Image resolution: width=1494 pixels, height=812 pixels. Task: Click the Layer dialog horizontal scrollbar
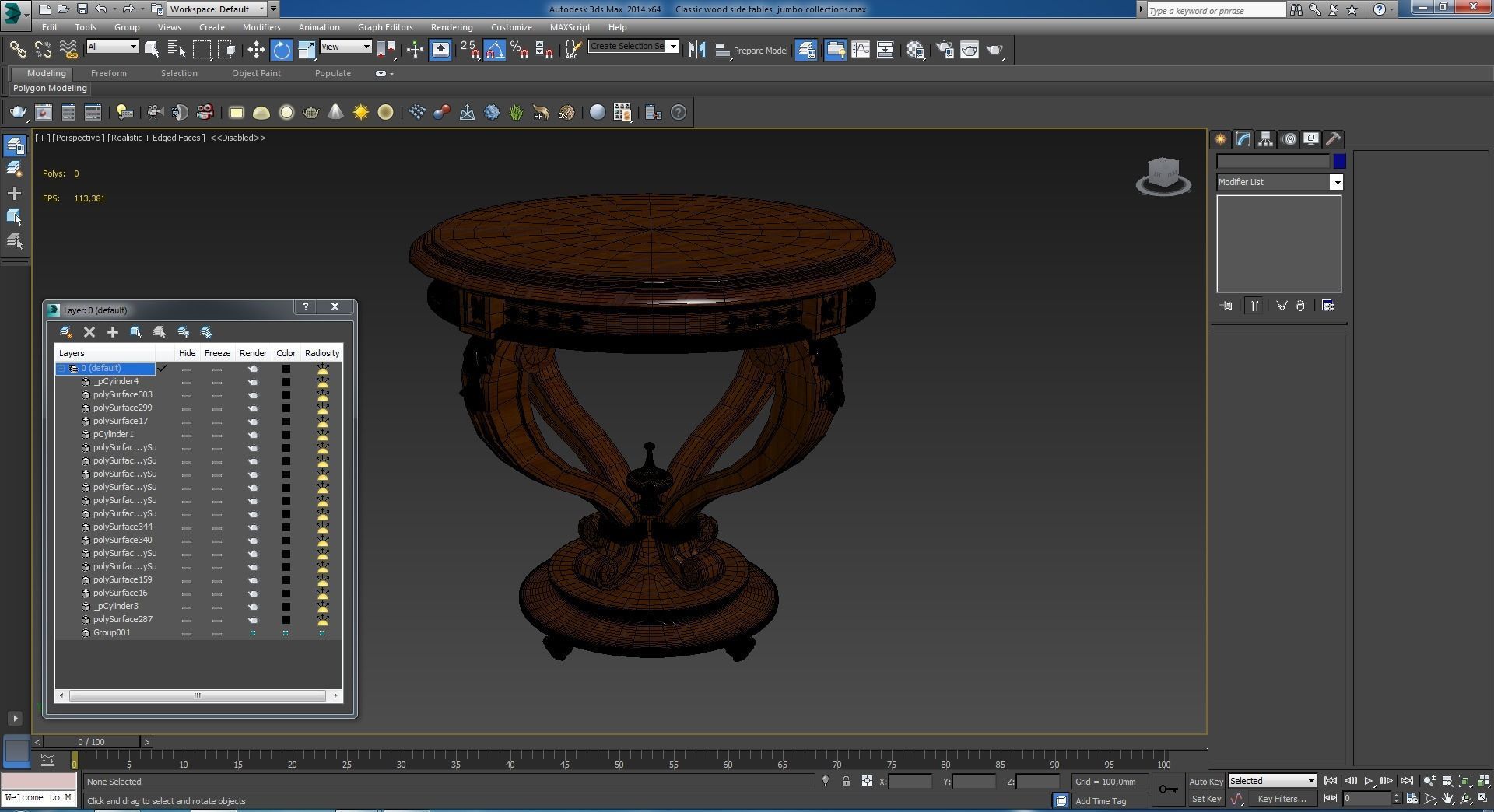tap(198, 696)
